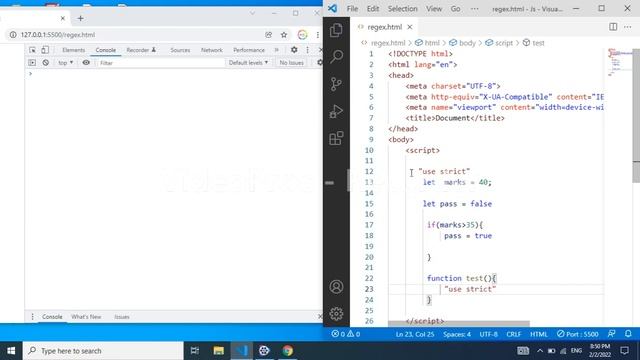Open the Chrome menu
640x360 pixels.
click(318, 35)
